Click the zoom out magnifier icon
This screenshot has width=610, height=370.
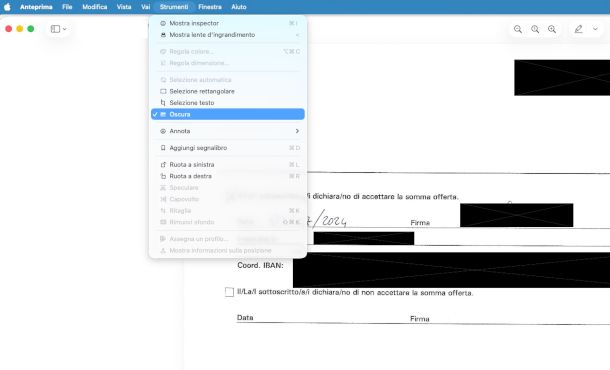pyautogui.click(x=518, y=29)
